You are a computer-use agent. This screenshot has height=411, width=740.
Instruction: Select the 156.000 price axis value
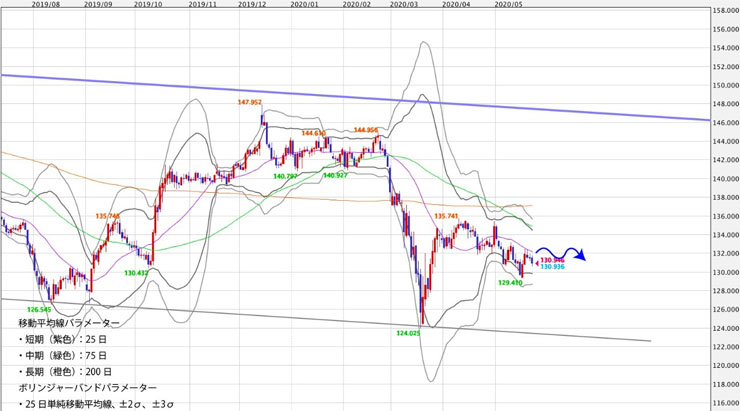tap(726, 29)
